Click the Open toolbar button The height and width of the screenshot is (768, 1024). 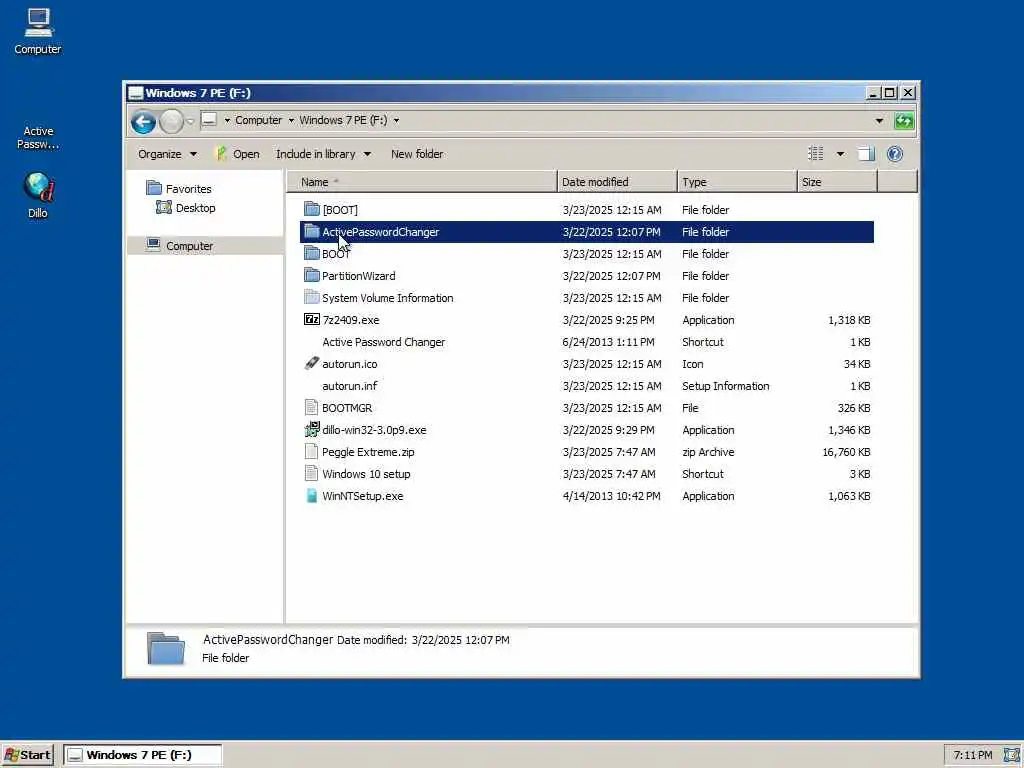pyautogui.click(x=237, y=154)
